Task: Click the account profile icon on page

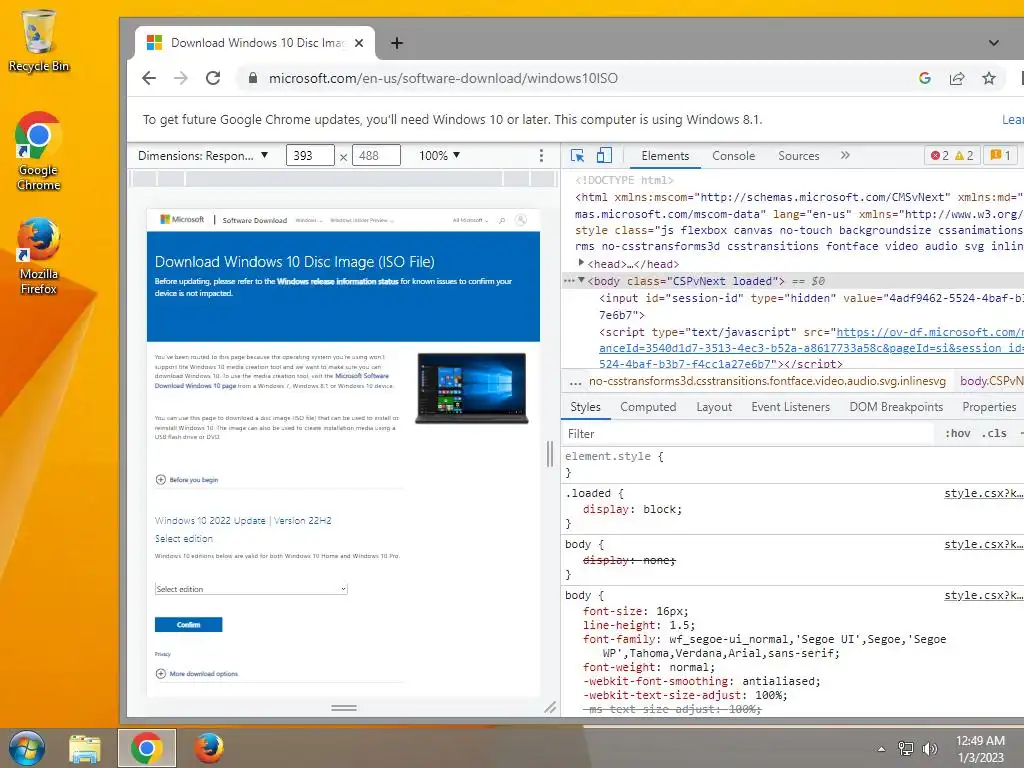Action: [x=520, y=220]
